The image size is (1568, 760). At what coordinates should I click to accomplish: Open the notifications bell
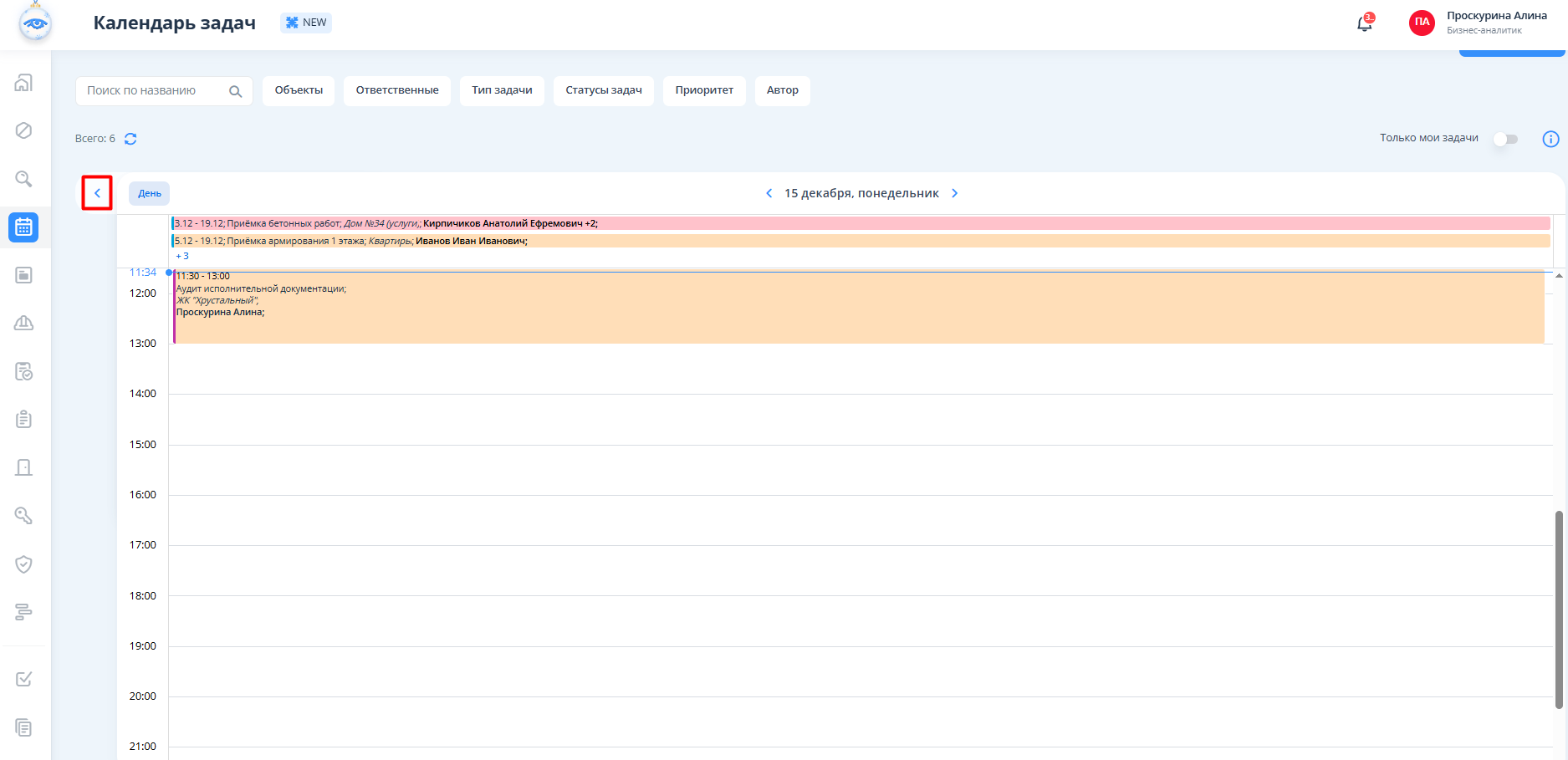(1364, 23)
